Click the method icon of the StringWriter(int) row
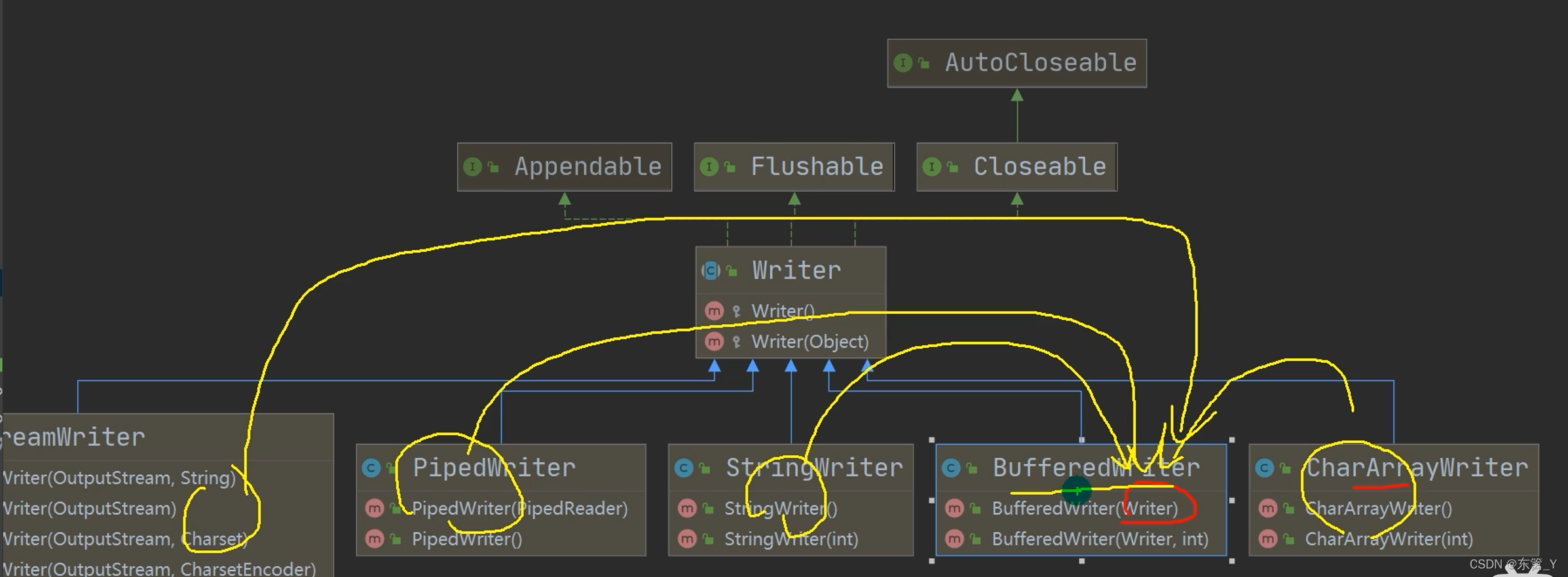Image resolution: width=1568 pixels, height=577 pixels. [x=687, y=539]
